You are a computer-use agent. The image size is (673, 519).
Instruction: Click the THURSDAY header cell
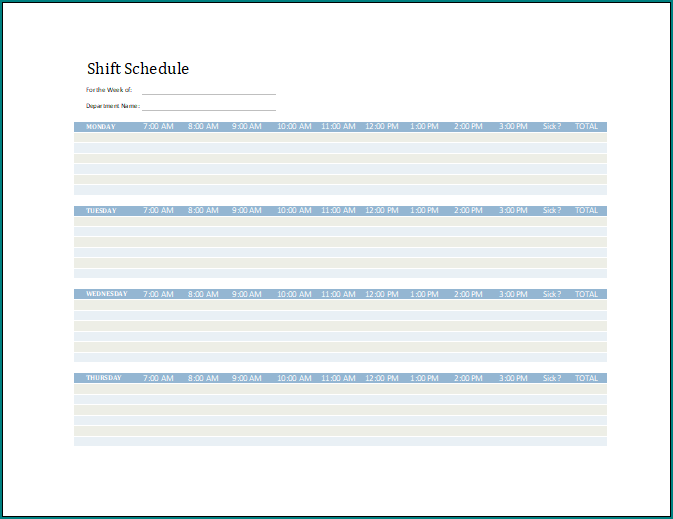pos(104,378)
